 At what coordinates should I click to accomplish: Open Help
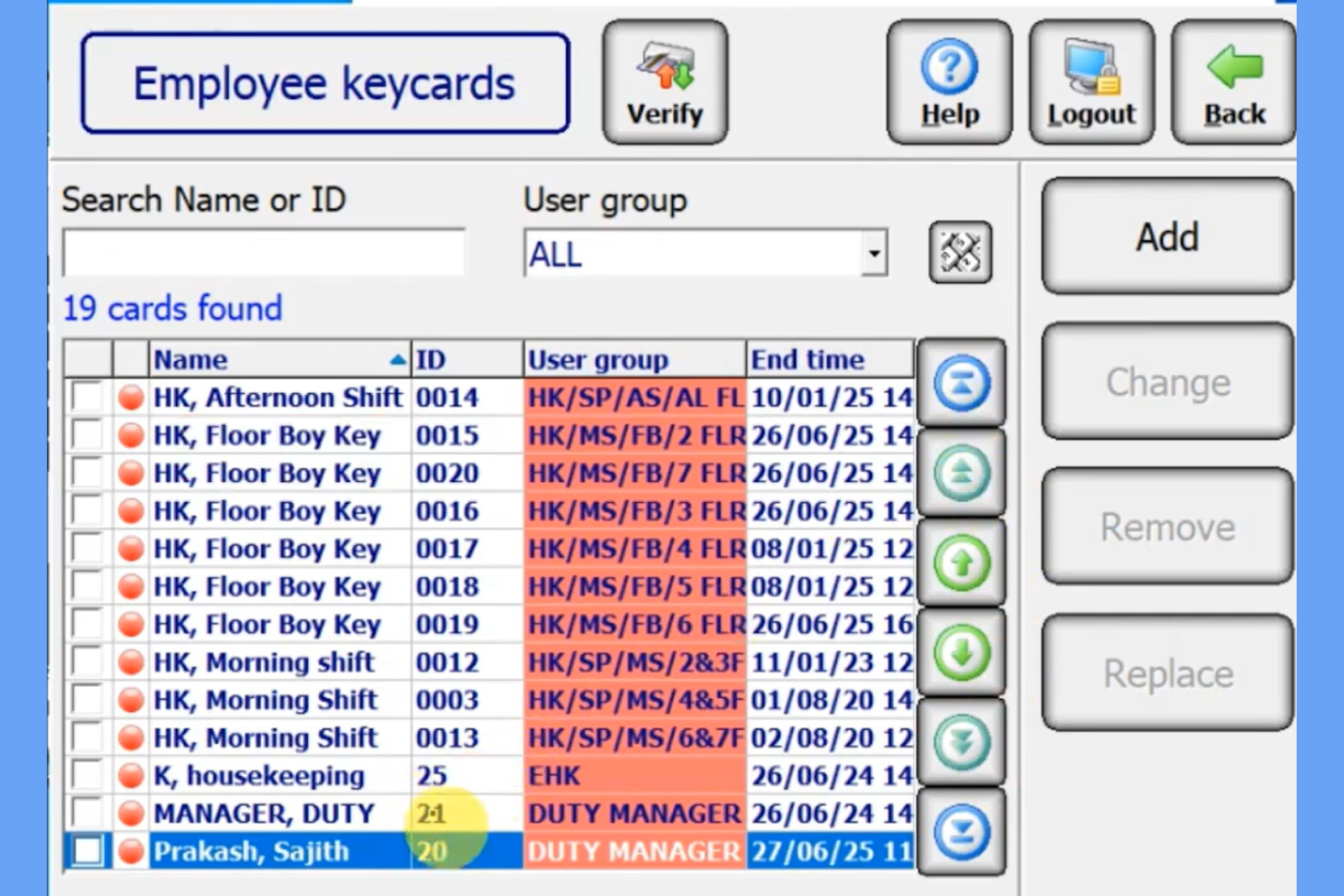tap(949, 83)
